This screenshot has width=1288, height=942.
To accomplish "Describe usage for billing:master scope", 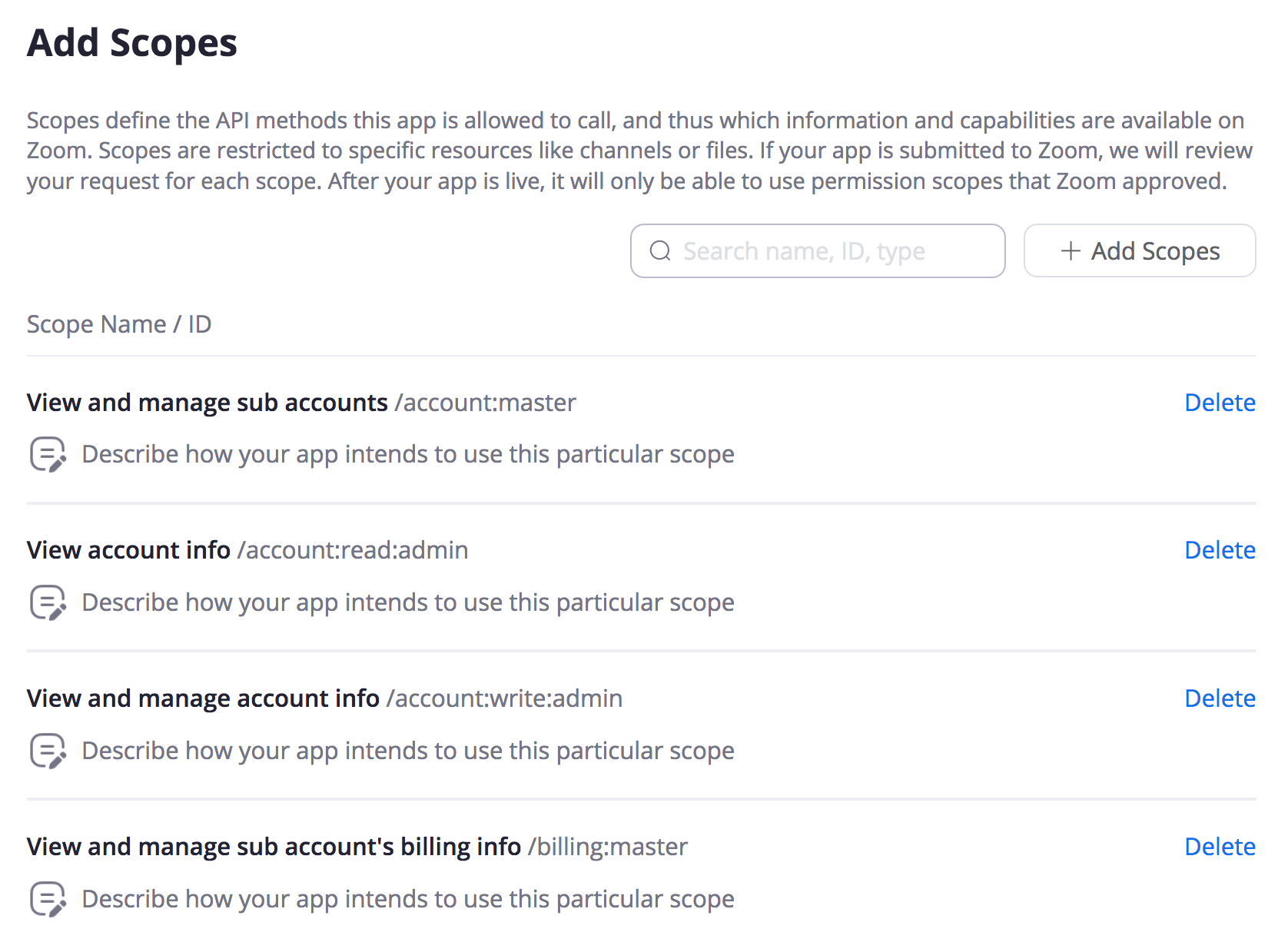I will coord(407,899).
